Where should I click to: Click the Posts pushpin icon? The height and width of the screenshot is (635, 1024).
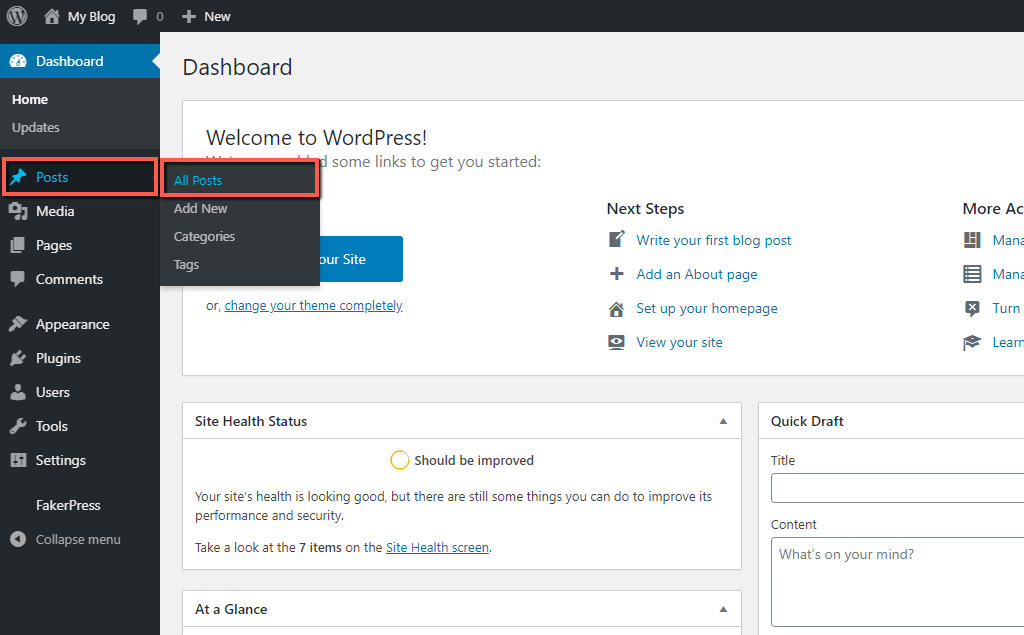[x=18, y=177]
